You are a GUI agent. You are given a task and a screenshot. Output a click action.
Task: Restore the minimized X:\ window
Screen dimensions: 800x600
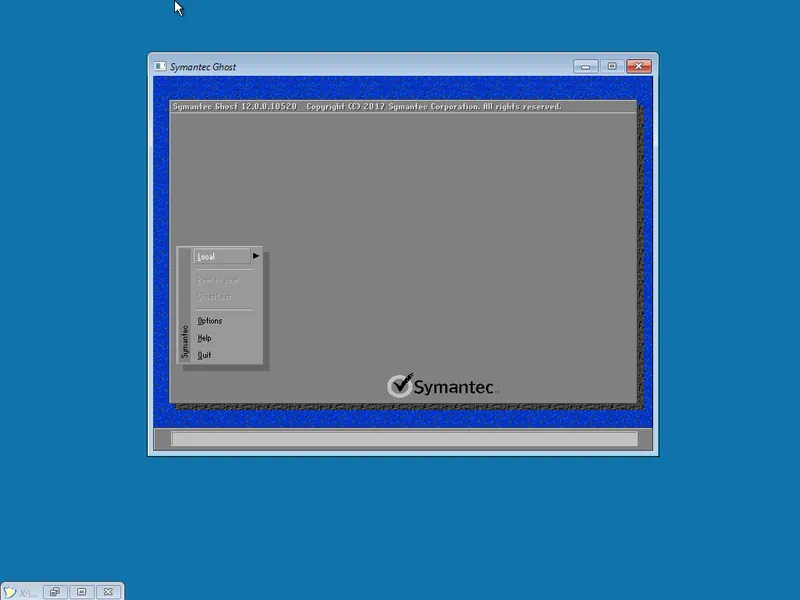pos(55,592)
